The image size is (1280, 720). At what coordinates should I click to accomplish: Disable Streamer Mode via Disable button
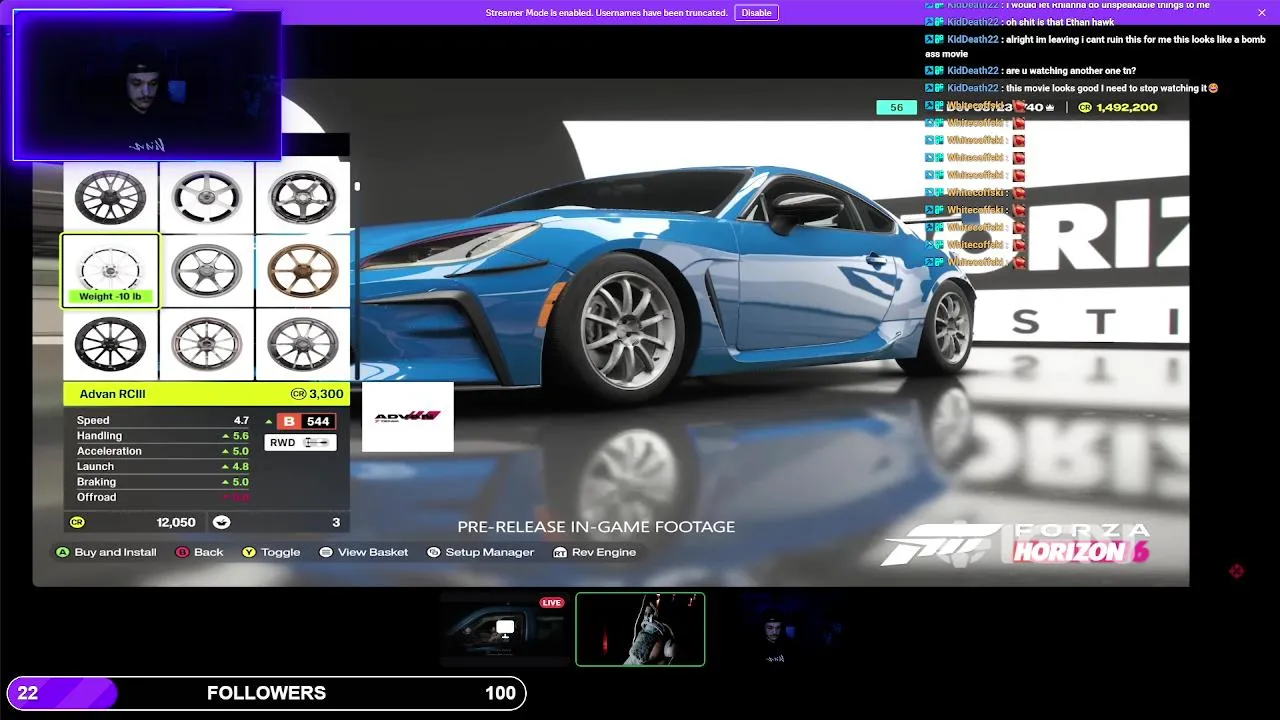[x=756, y=13]
